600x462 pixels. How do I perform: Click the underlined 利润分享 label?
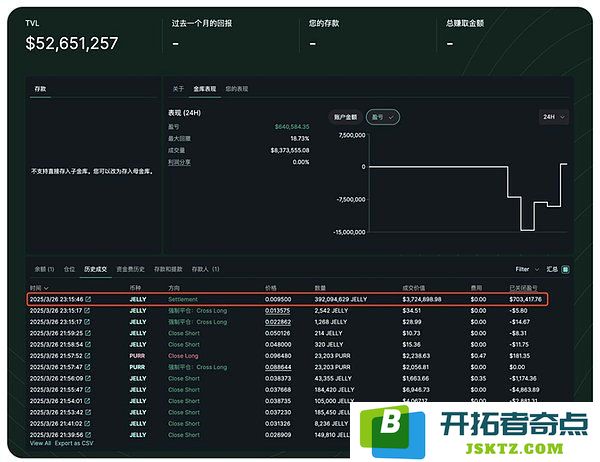[179, 162]
